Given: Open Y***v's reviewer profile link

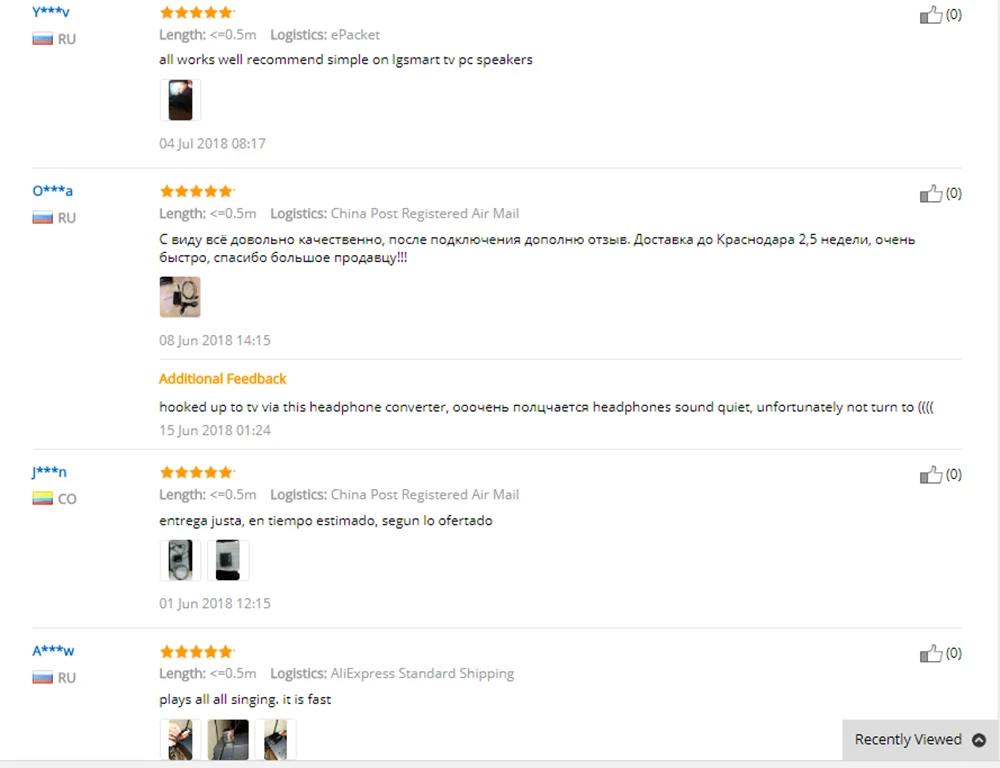Looking at the screenshot, I should click(51, 11).
